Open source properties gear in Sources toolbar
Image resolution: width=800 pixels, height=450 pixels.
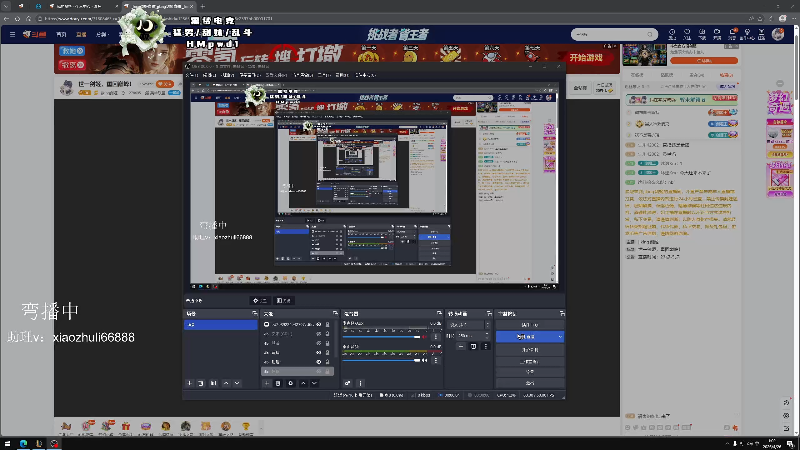(x=291, y=383)
